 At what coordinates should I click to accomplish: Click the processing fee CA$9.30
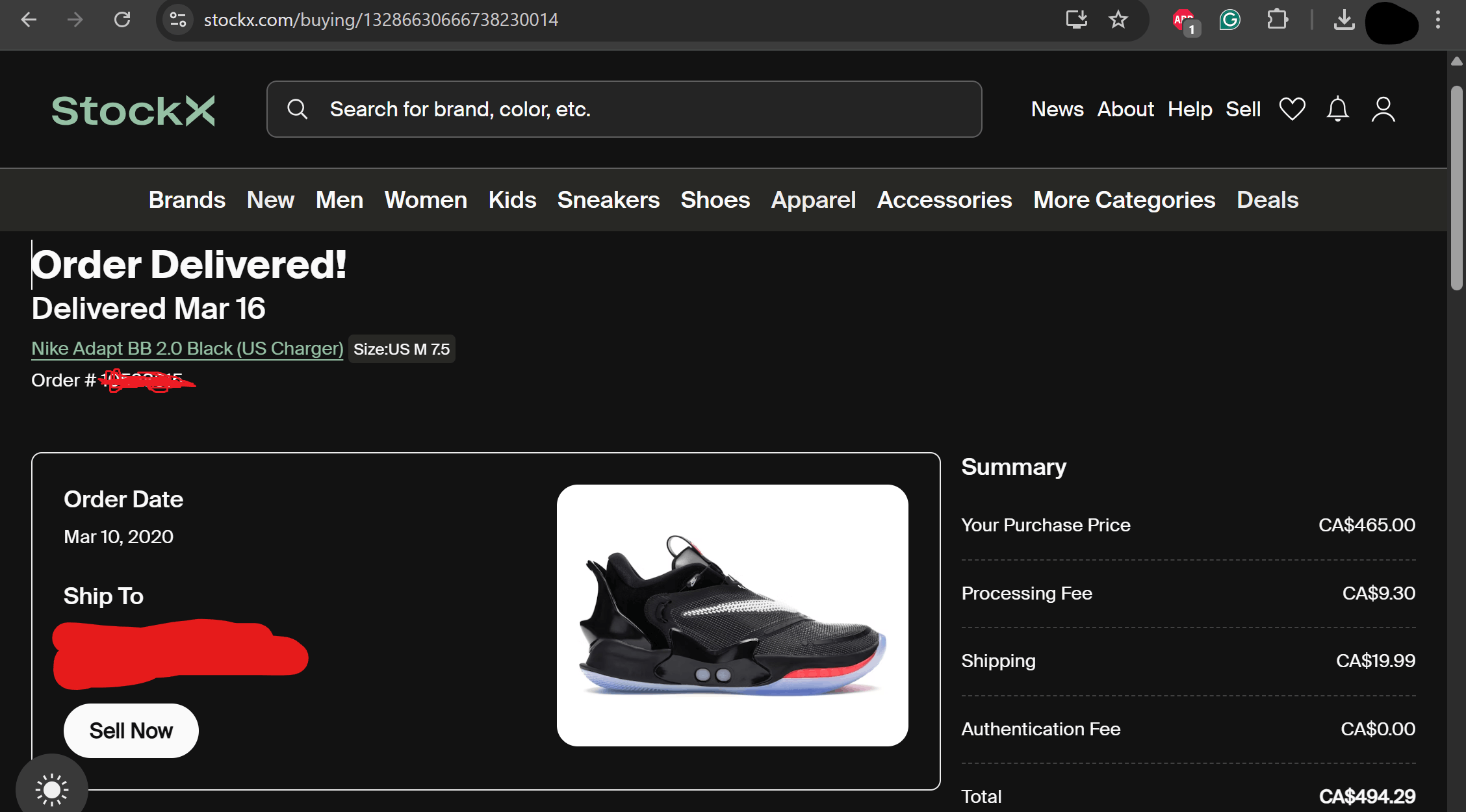click(x=1378, y=593)
